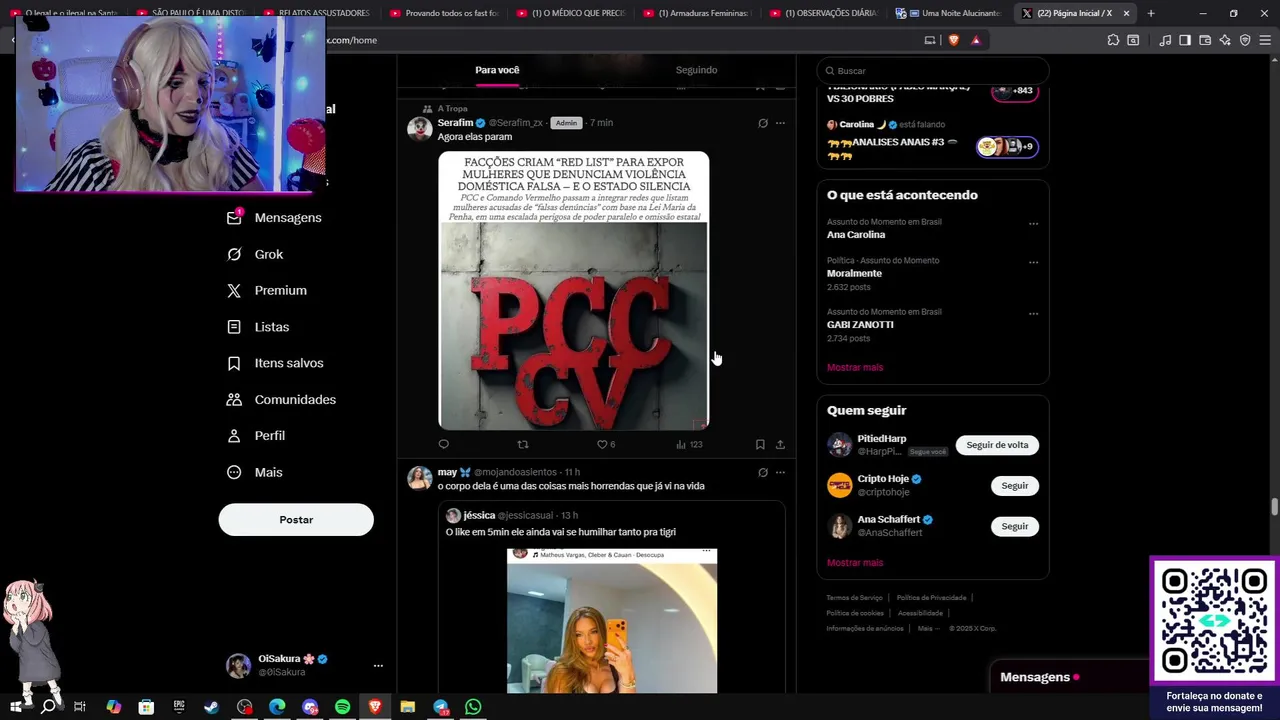The height and width of the screenshot is (720, 1280).
Task: Open a new browser tab
Action: 1151,13
